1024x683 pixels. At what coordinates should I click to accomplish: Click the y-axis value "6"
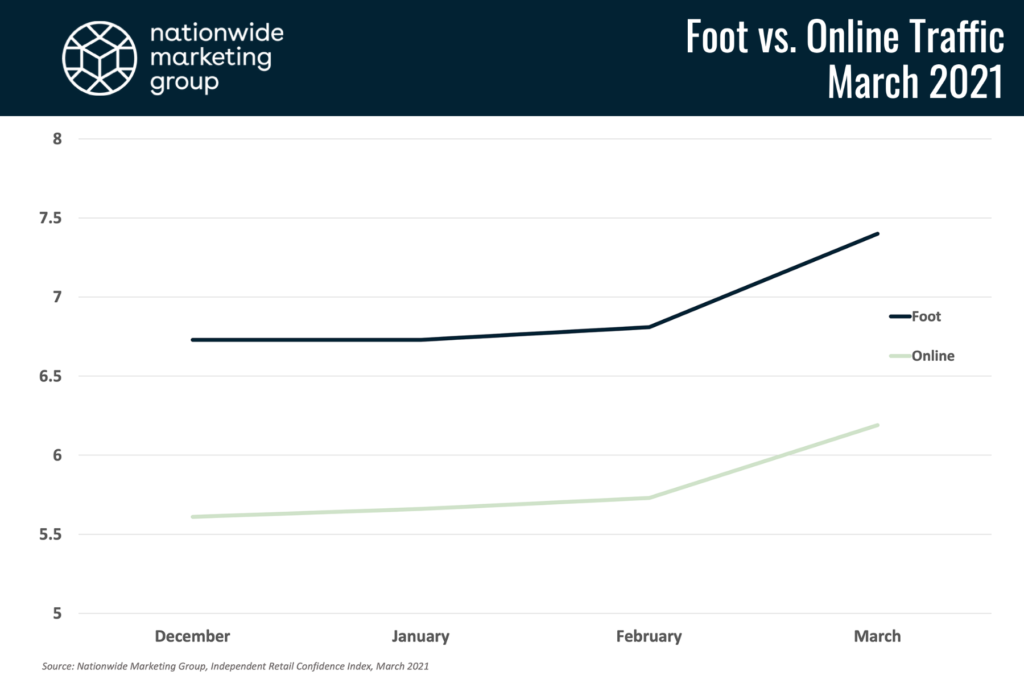(x=57, y=455)
